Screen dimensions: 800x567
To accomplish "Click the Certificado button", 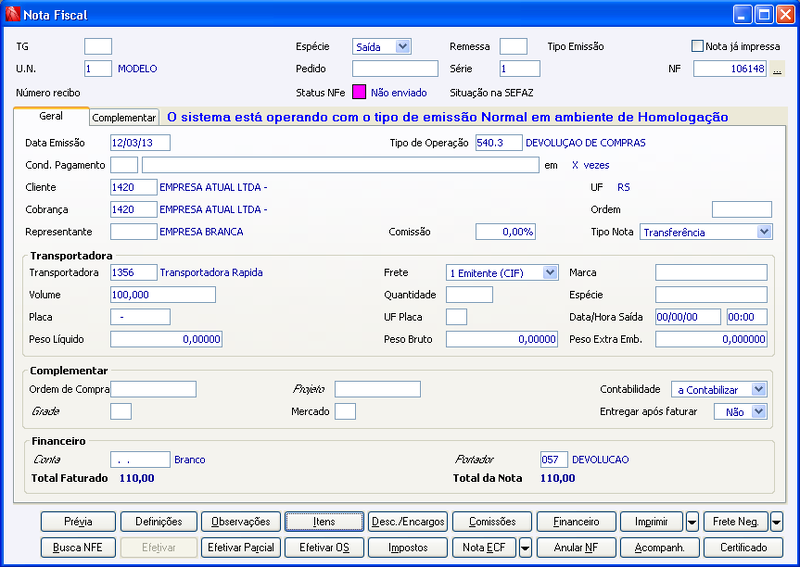I will pos(743,548).
